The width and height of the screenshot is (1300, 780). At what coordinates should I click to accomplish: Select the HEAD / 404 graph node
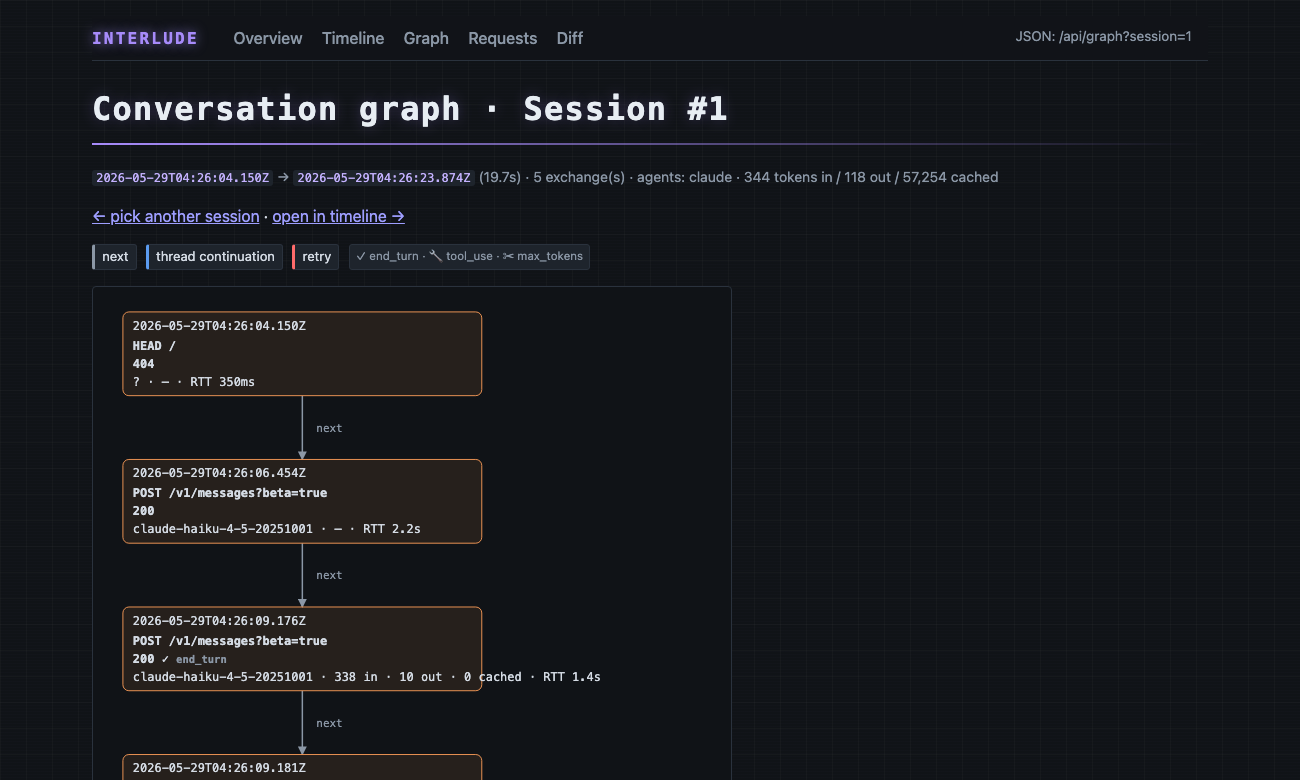click(x=302, y=354)
